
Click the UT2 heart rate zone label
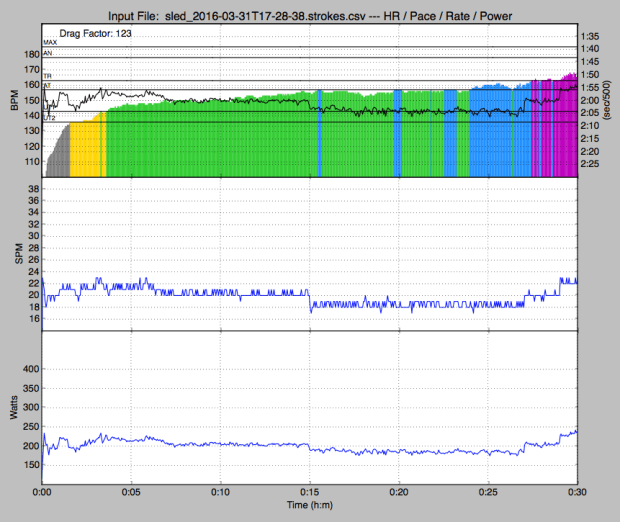(49, 118)
